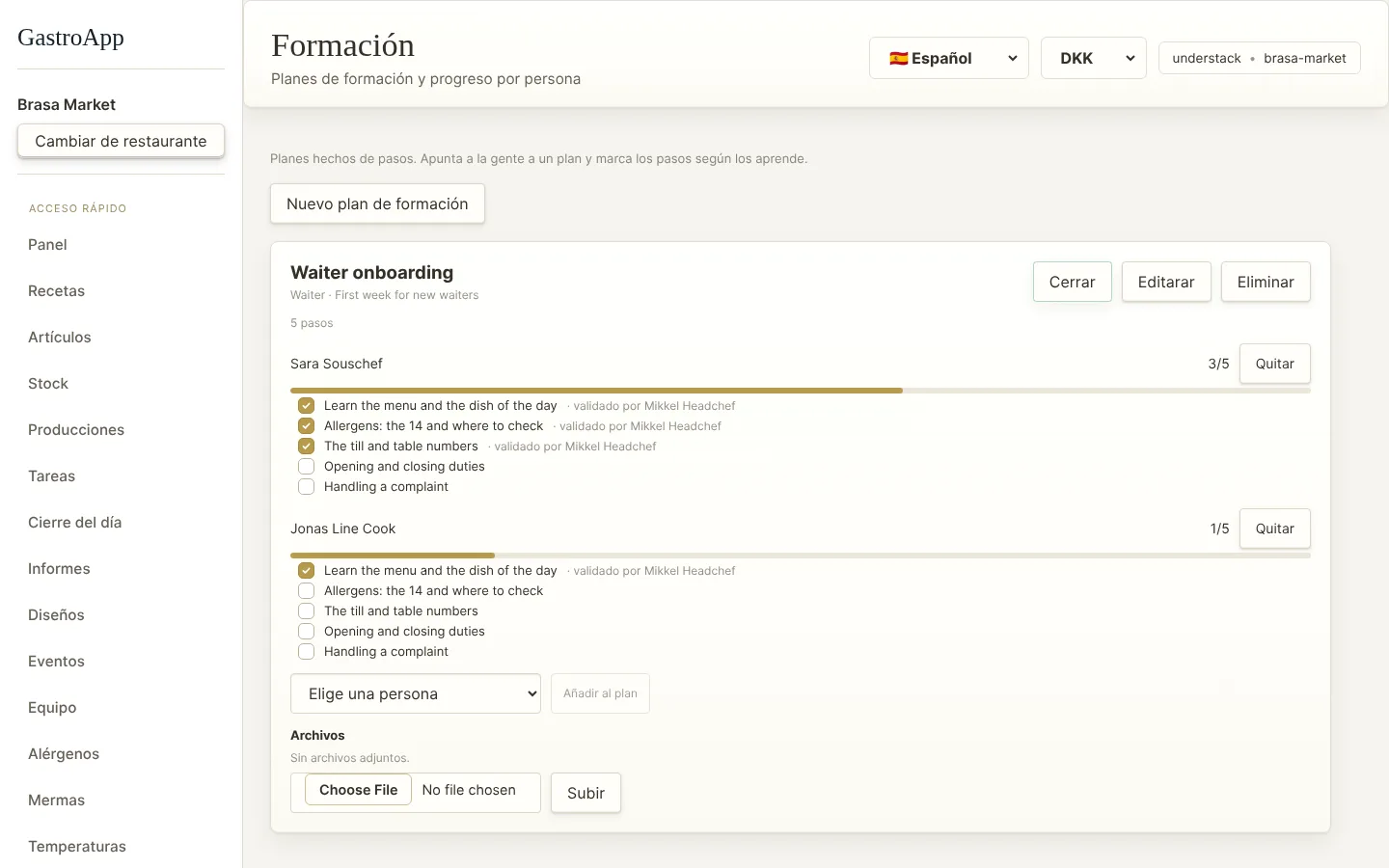Click the Choose File button
Screen dimensions: 1389x868
pos(359,790)
